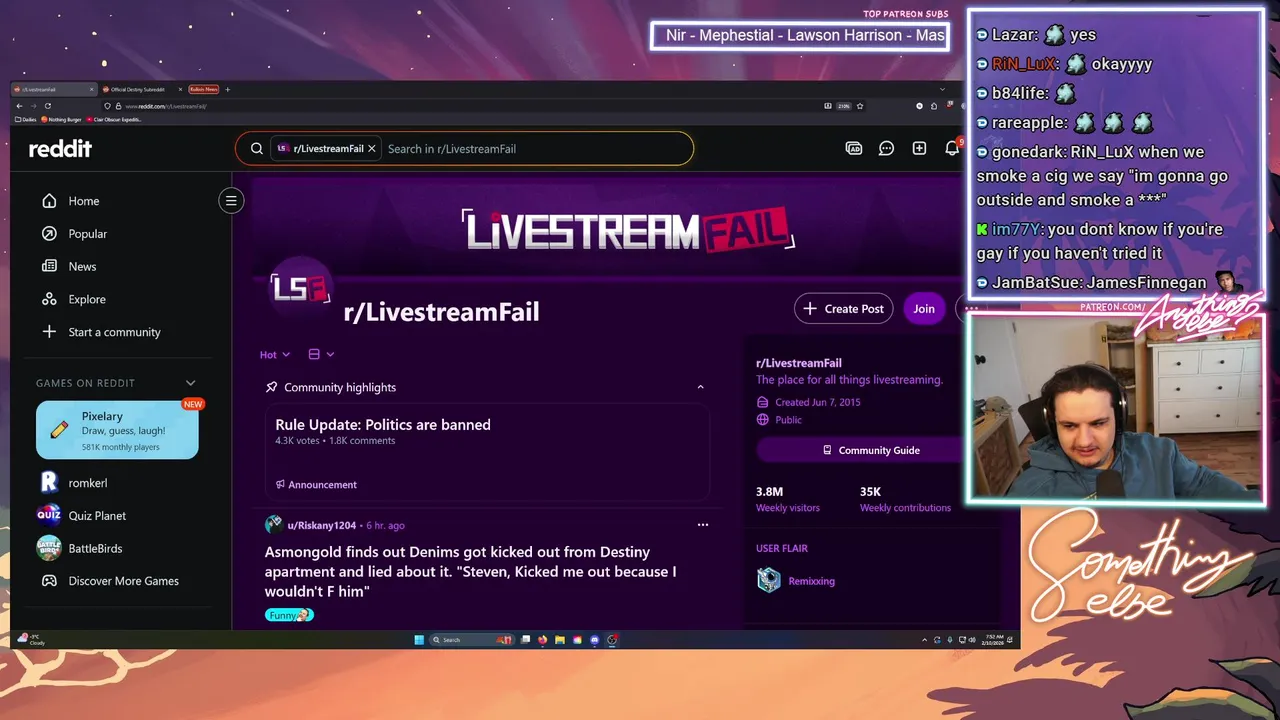Open Community Guide
Screen dimensions: 1280x720
(x=870, y=450)
